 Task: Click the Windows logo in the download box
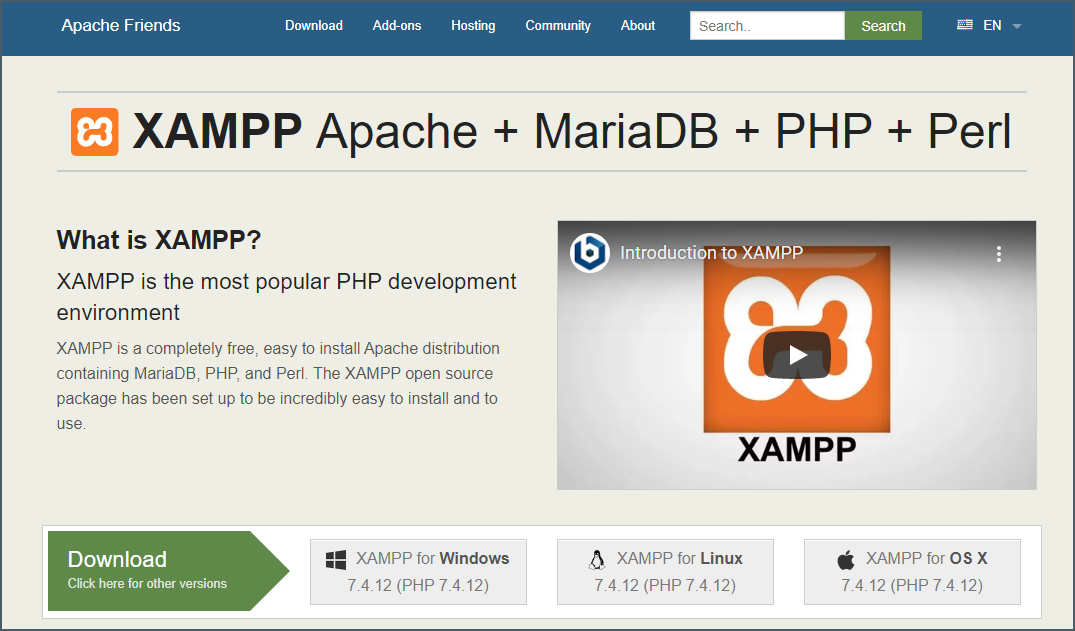[x=336, y=560]
